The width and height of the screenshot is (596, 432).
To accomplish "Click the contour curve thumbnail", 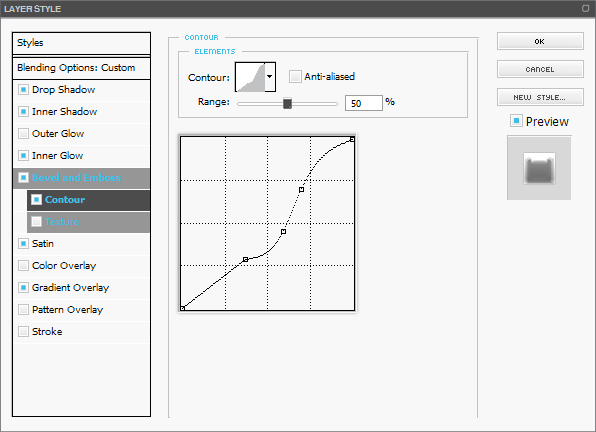I will pyautogui.click(x=250, y=77).
